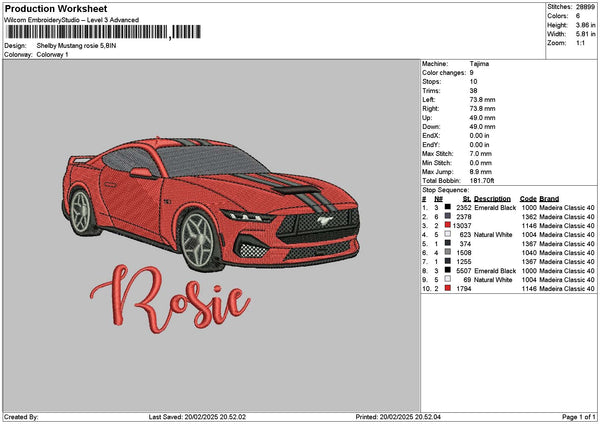
Task: Click the 'Left:' measurement label
Action: tap(428, 100)
